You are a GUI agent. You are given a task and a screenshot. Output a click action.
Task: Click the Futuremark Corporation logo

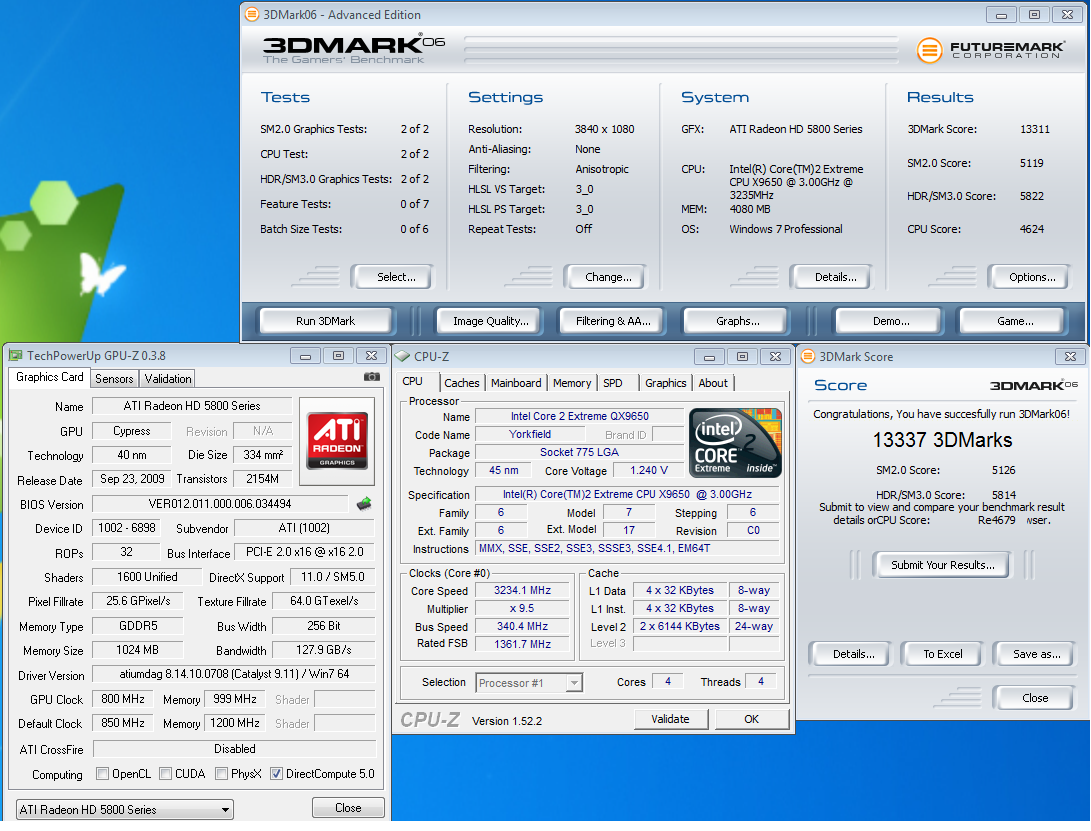tap(990, 49)
